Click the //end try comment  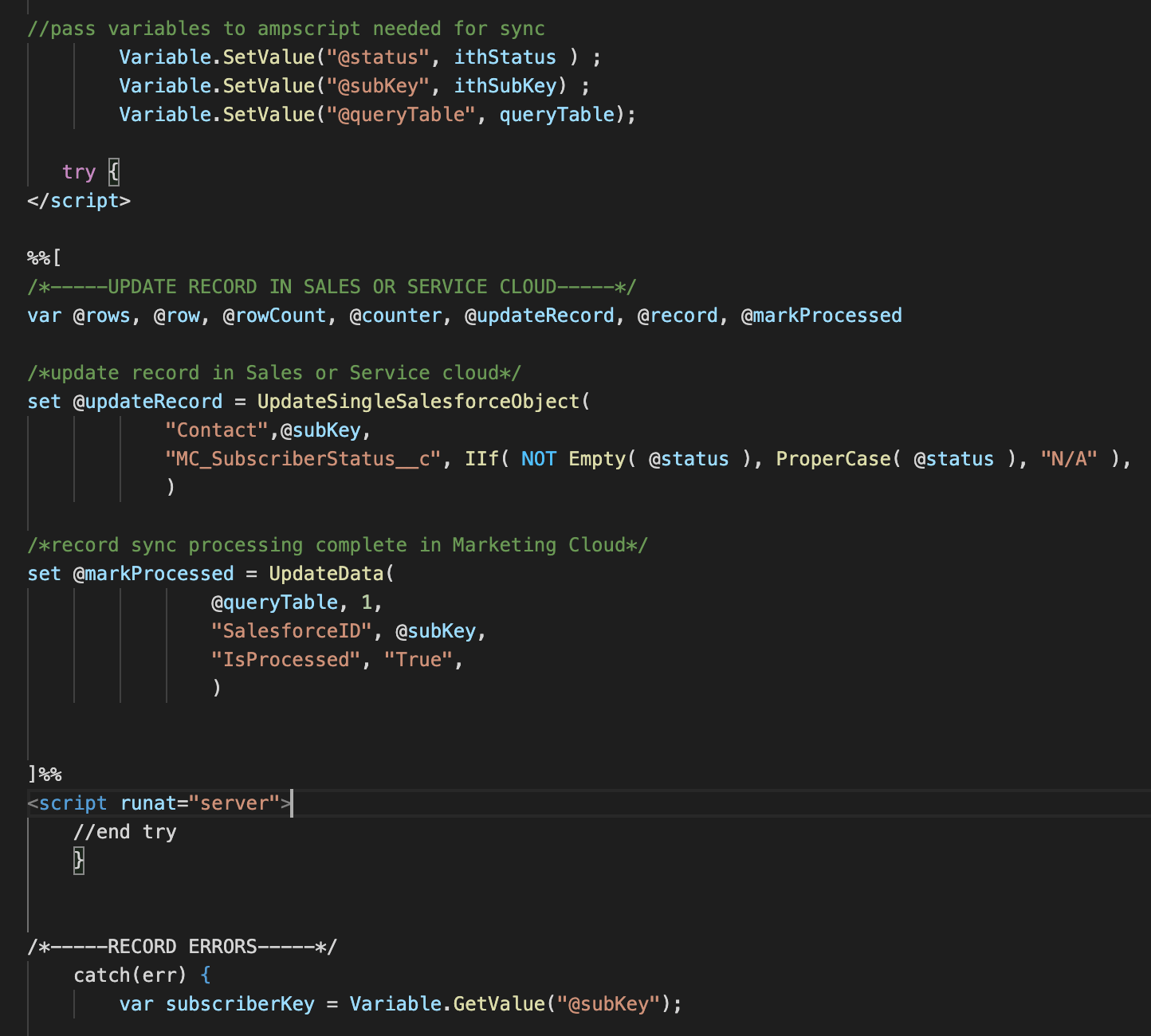point(124,832)
